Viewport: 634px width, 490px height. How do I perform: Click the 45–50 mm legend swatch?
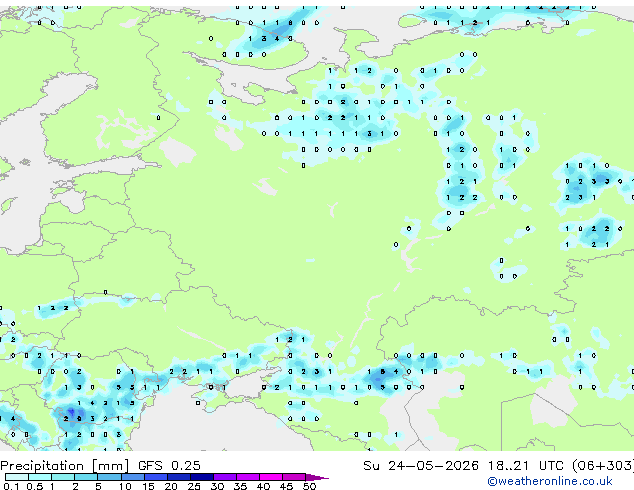(x=294, y=477)
